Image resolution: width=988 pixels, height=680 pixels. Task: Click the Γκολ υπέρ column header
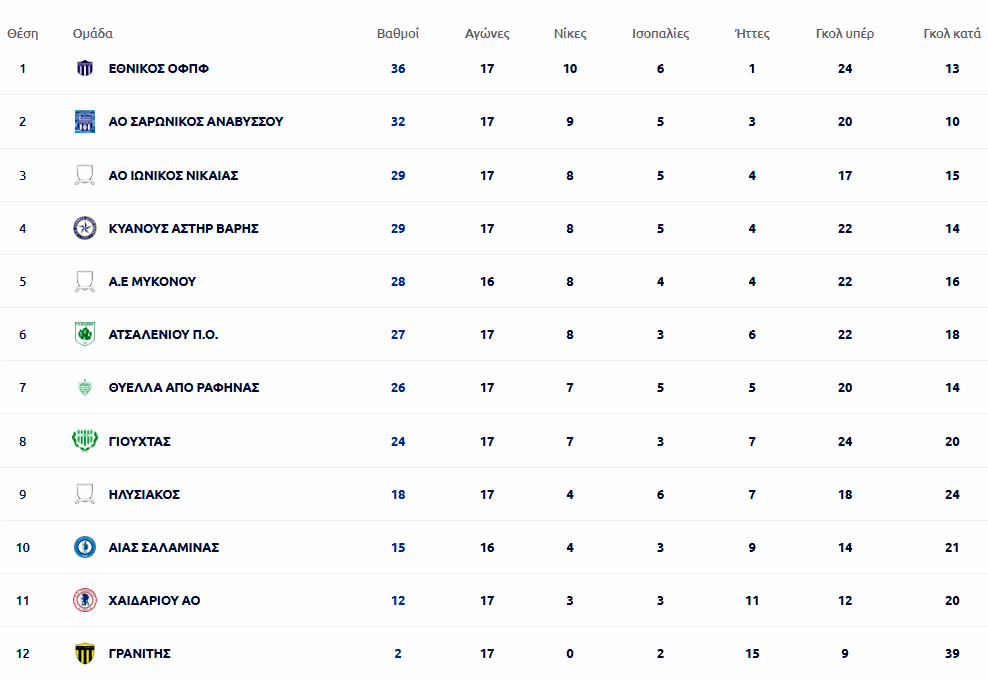pyautogui.click(x=845, y=33)
